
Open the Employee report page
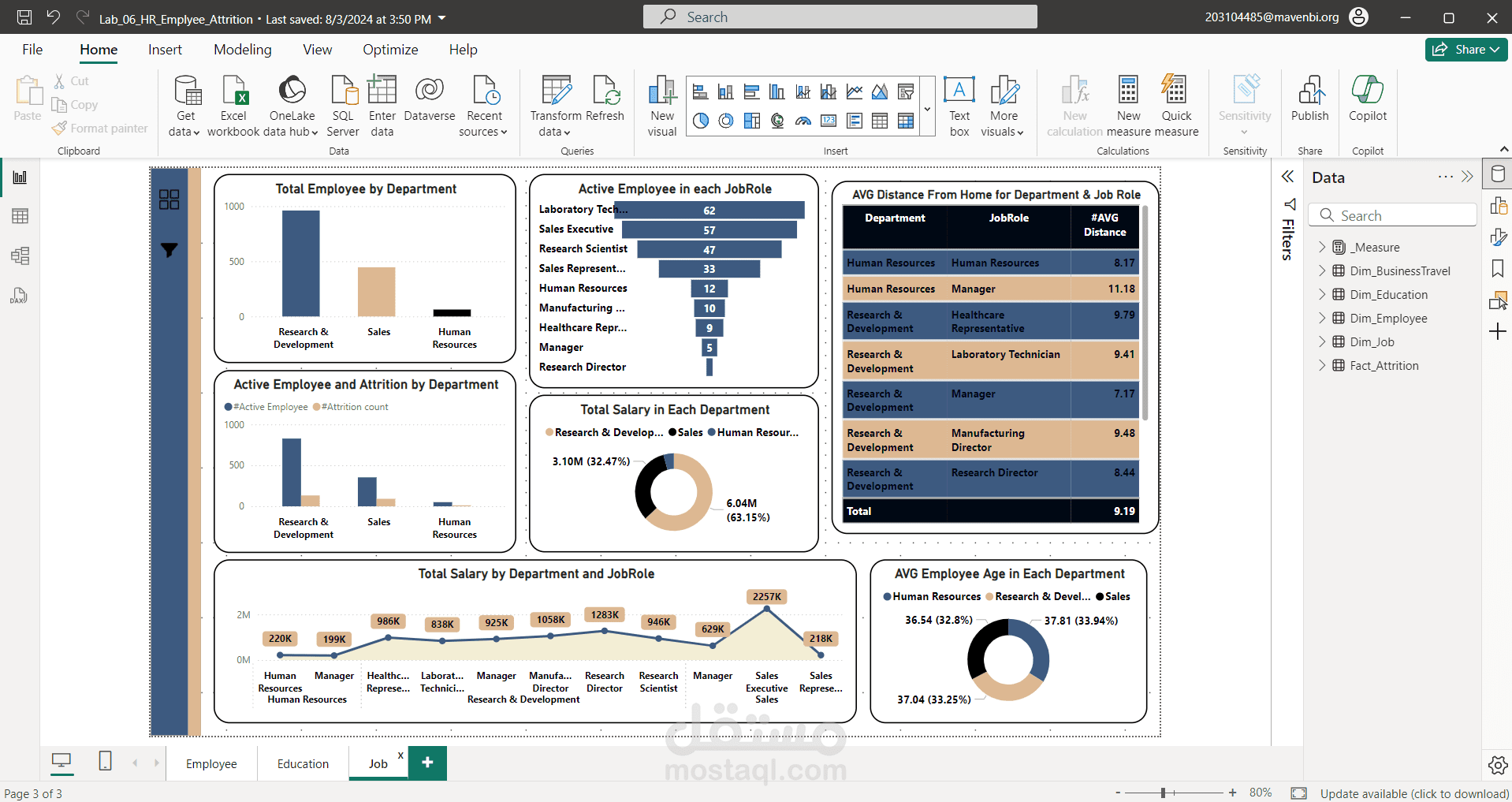tap(211, 763)
